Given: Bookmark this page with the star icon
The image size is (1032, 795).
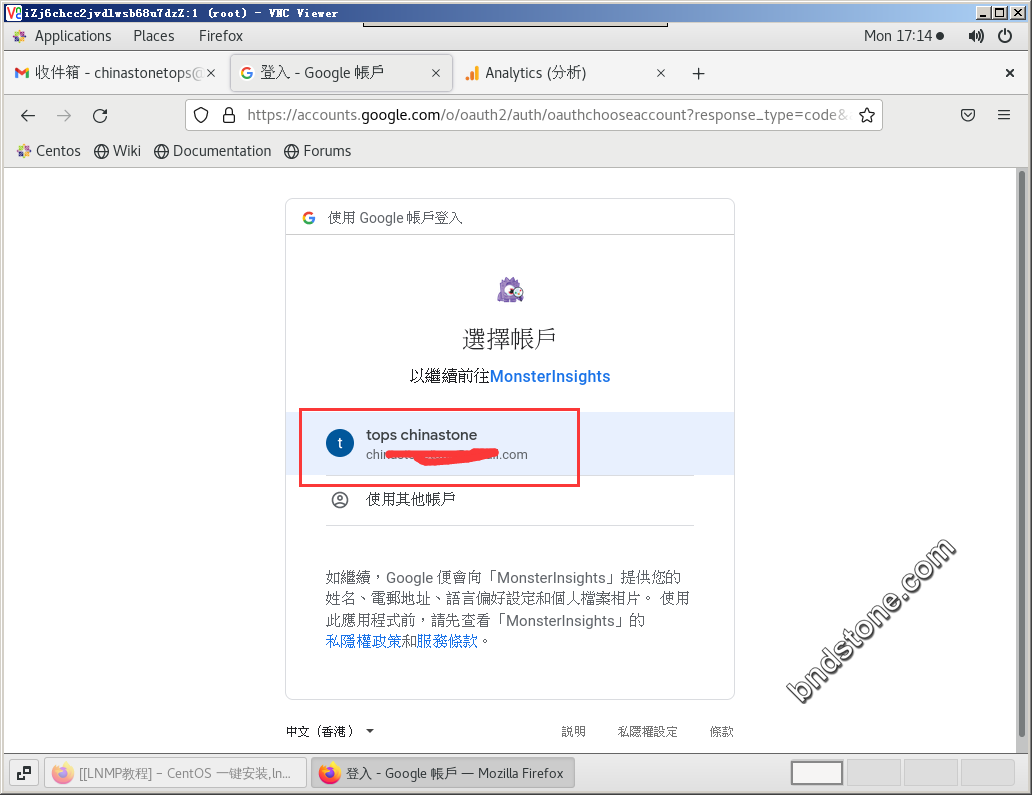Looking at the screenshot, I should pos(867,115).
